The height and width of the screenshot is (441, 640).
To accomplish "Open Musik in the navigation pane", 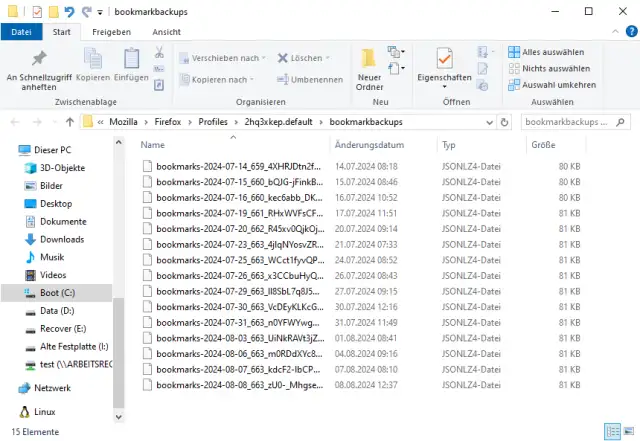I will (x=44, y=257).
